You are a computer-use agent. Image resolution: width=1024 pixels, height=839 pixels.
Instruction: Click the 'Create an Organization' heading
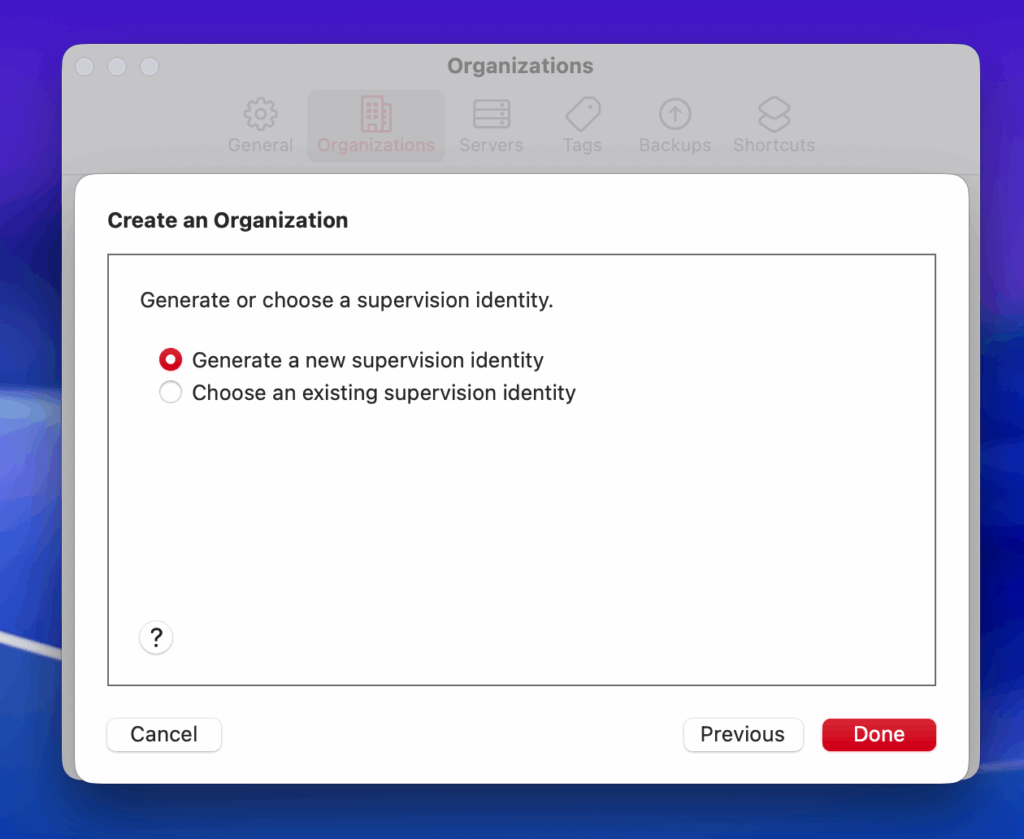click(228, 221)
